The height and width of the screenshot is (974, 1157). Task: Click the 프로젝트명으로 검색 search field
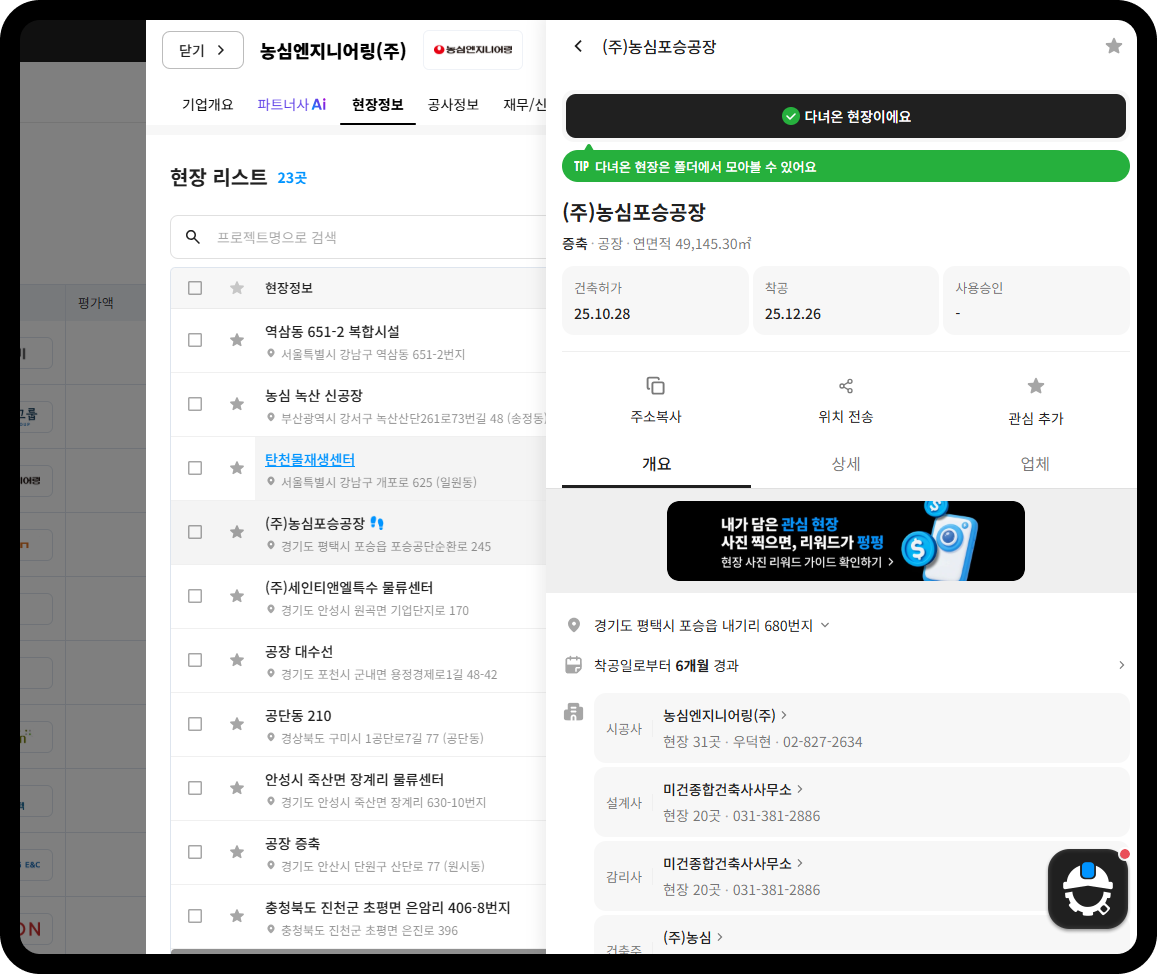click(359, 237)
